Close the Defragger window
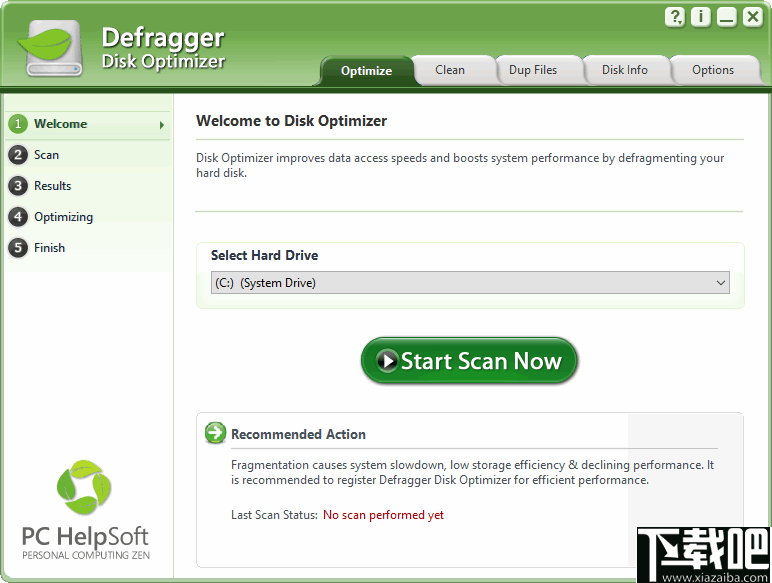 pos(752,17)
